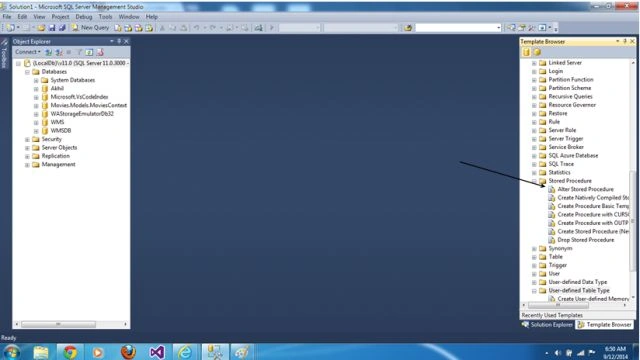The height and width of the screenshot is (360, 640).
Task: Open the Help menu
Action: tap(152, 17)
